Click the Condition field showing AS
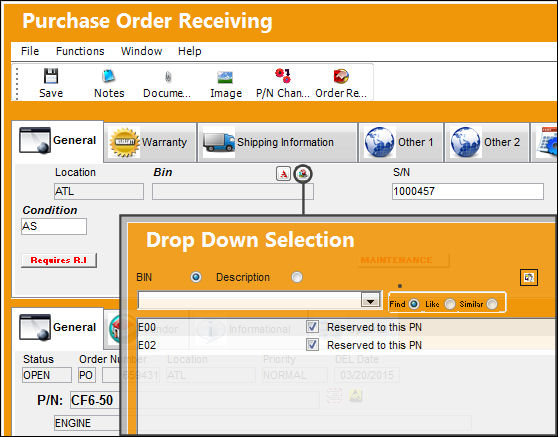Screen dimensions: 558x437 click(54, 226)
